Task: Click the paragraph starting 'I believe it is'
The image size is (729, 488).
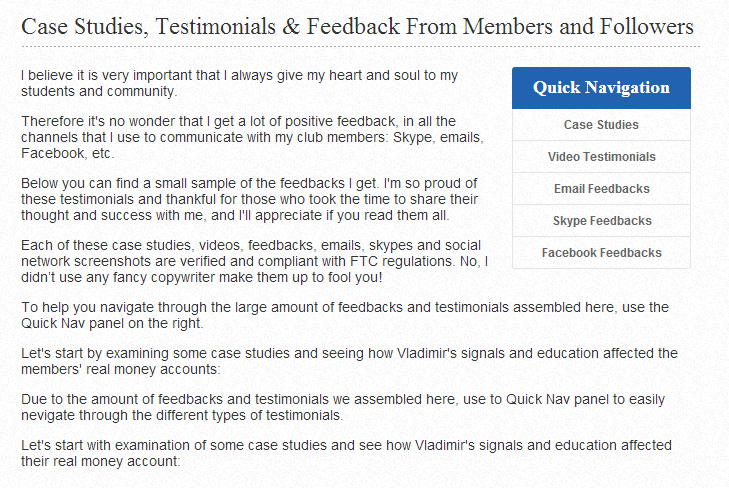Action: (x=239, y=83)
